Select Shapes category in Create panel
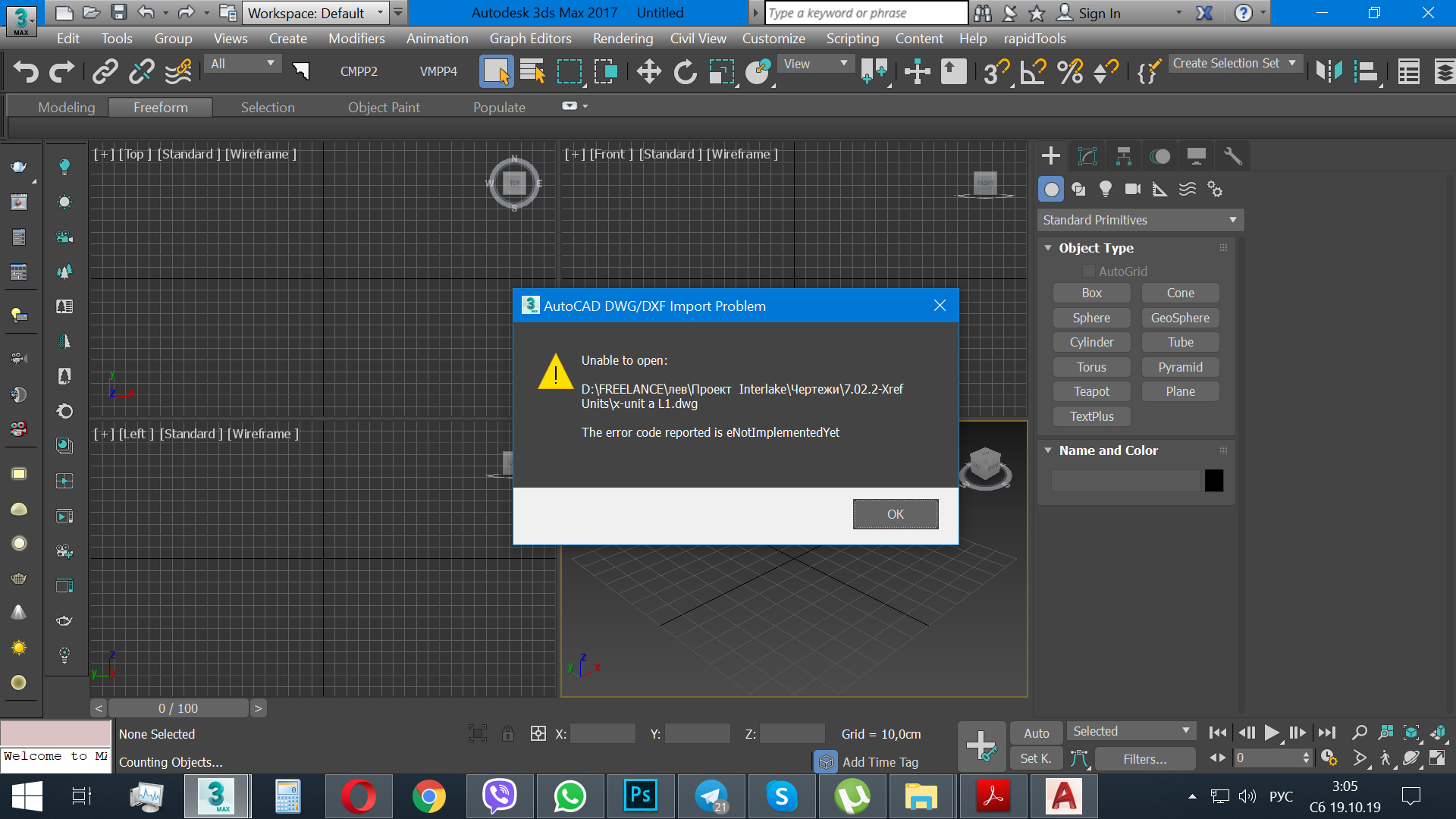1456x819 pixels. point(1078,190)
